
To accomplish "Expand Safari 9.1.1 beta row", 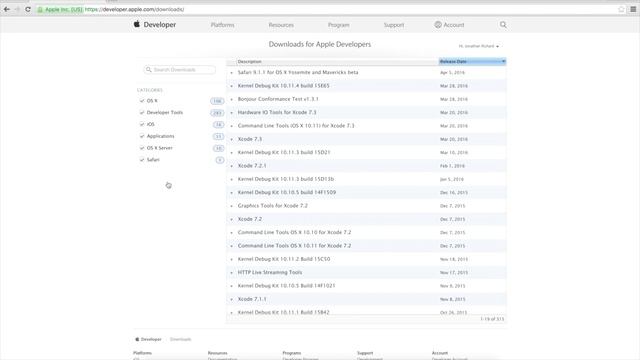I will coord(231,73).
